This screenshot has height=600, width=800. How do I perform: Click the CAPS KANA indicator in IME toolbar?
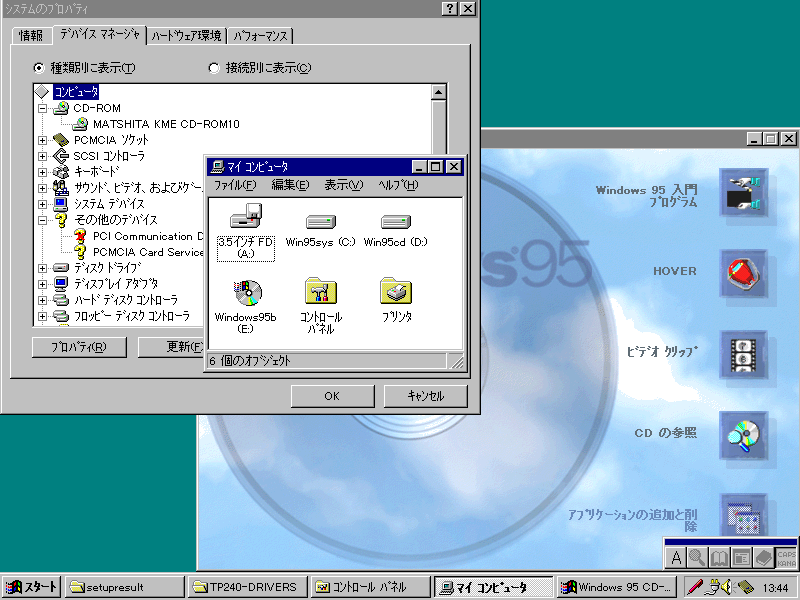click(786, 558)
